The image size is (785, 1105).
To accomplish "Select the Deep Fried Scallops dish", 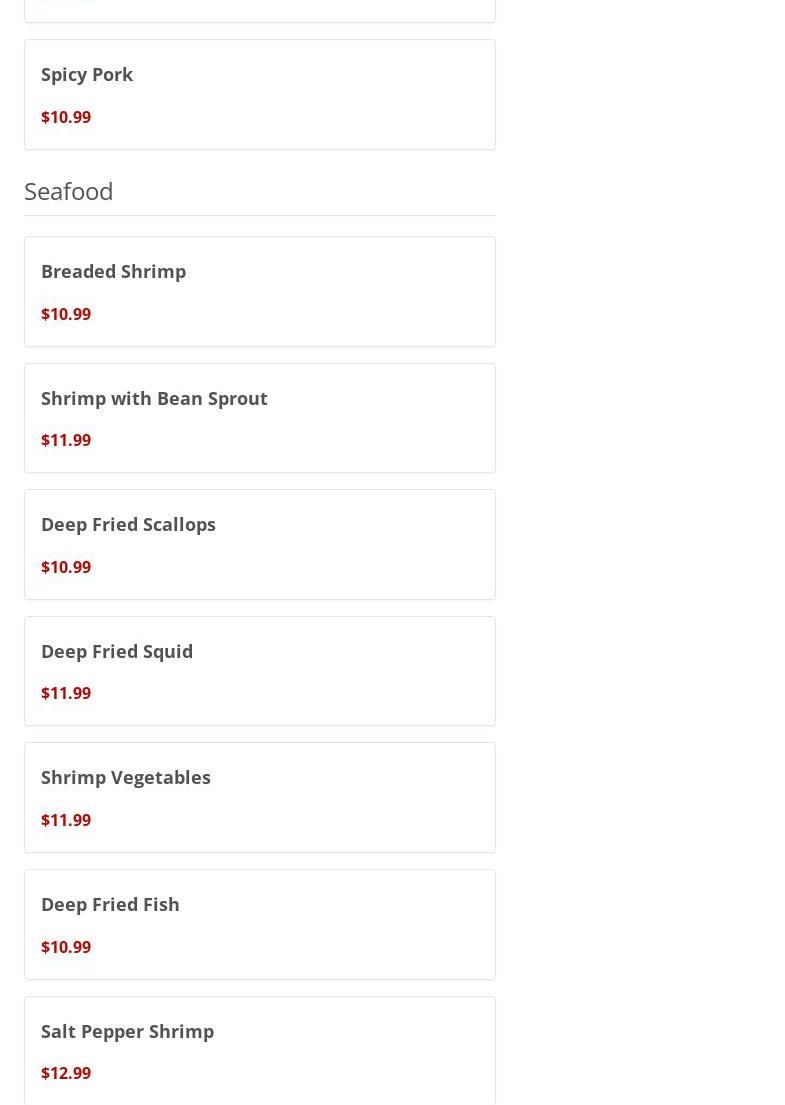I will (x=128, y=524).
